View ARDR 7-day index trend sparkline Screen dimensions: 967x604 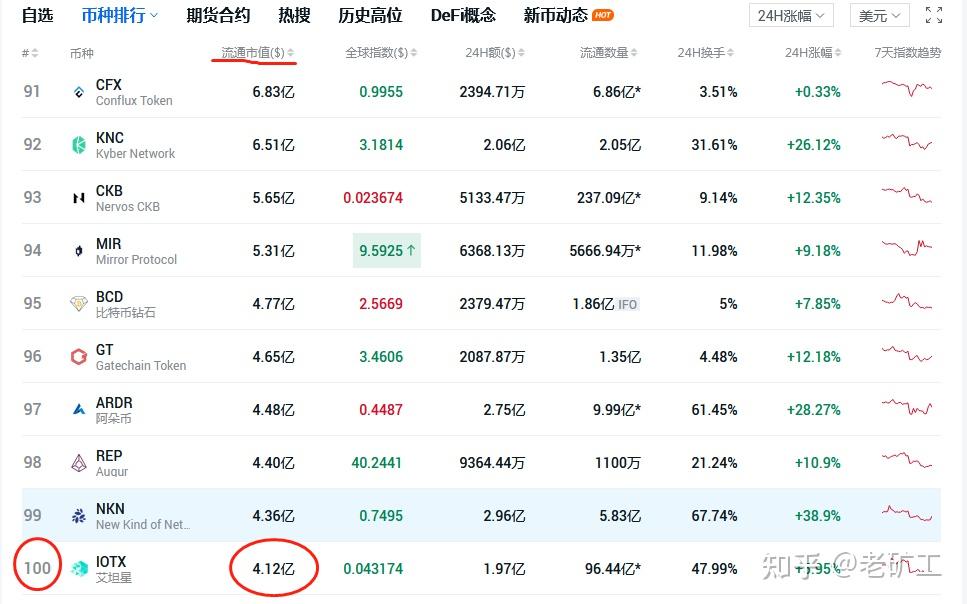[907, 407]
